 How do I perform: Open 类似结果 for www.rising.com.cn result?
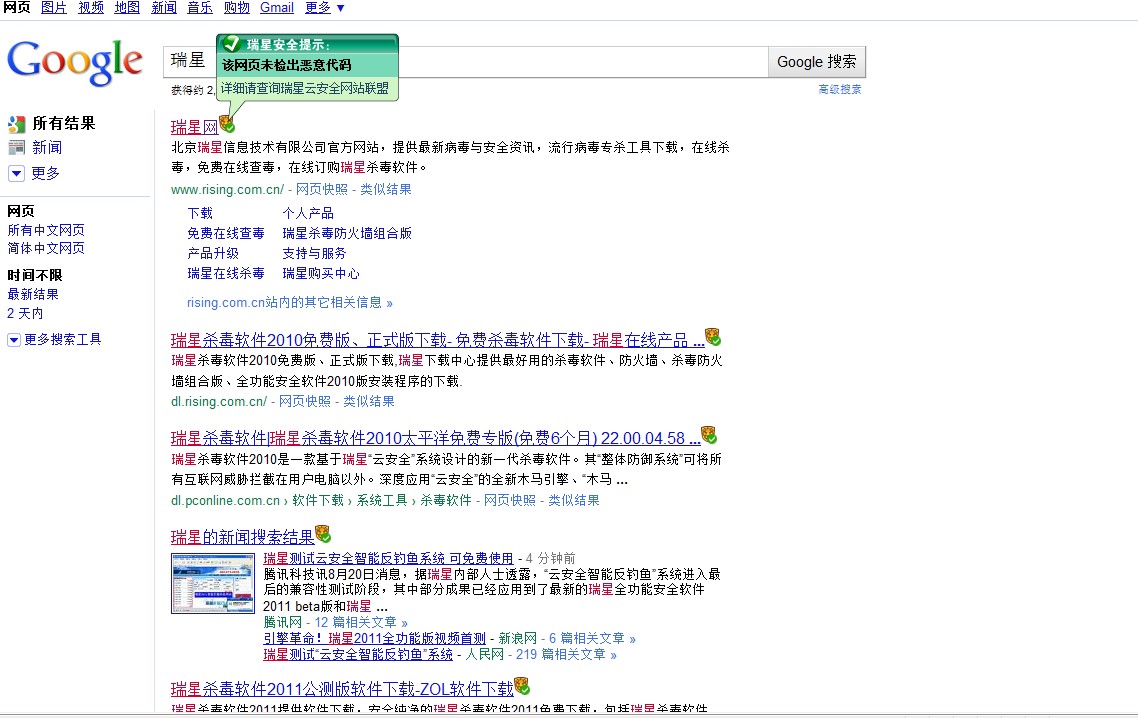(385, 189)
